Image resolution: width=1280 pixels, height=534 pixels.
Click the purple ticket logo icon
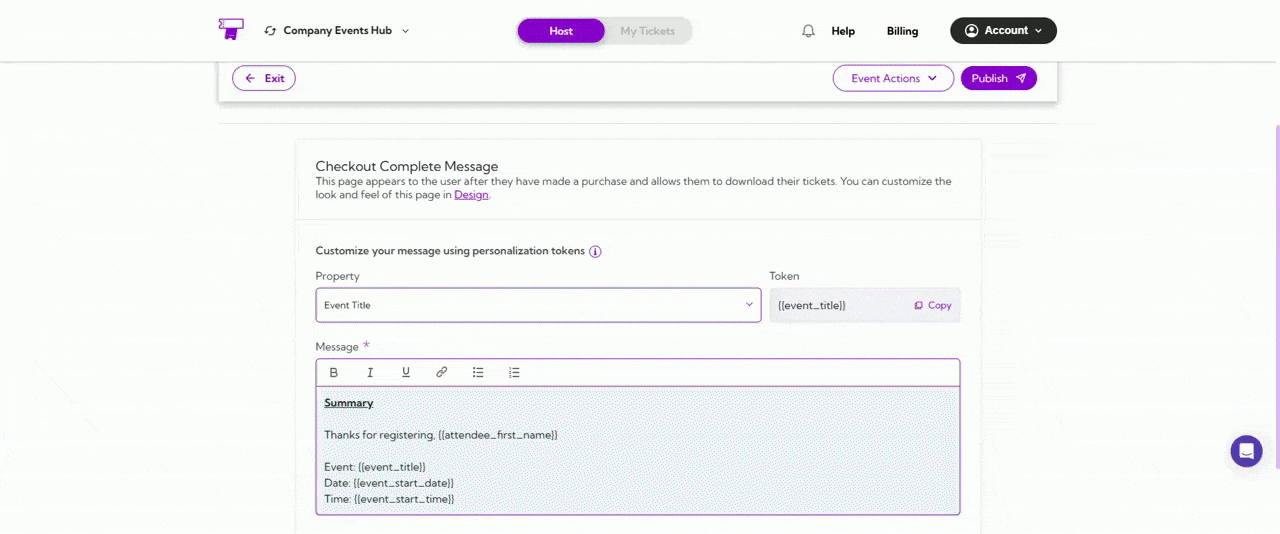click(231, 30)
